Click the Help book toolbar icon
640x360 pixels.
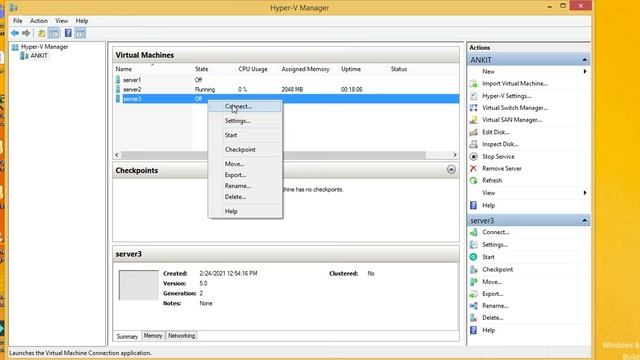pyautogui.click(x=68, y=33)
